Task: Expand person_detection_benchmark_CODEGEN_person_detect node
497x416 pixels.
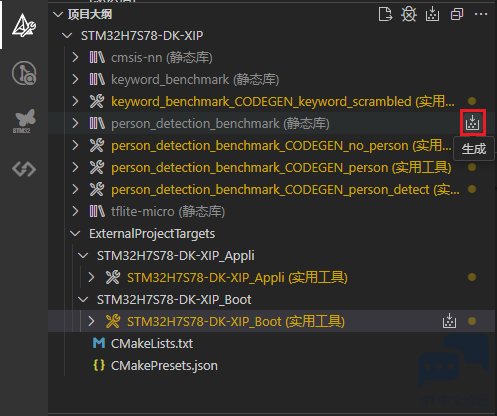Action: [75, 189]
